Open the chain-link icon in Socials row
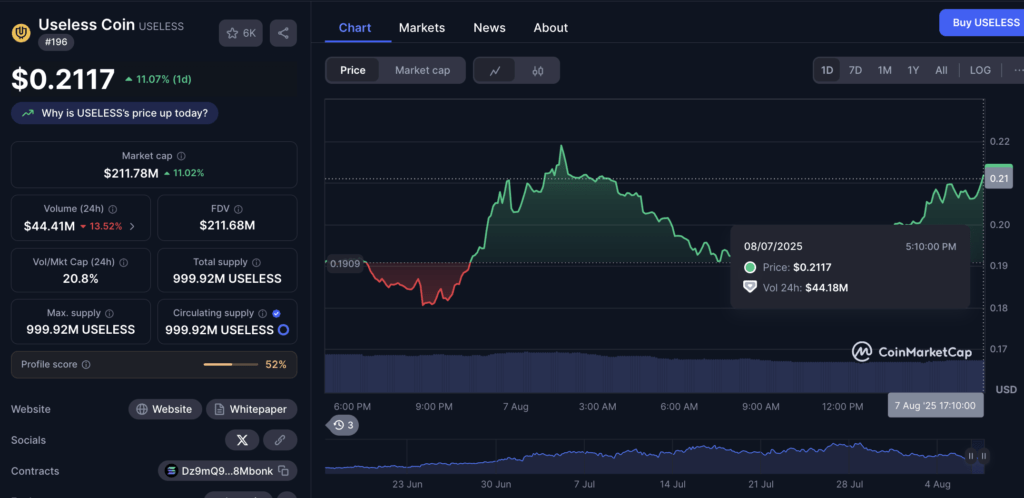1024x498 pixels. pos(280,440)
